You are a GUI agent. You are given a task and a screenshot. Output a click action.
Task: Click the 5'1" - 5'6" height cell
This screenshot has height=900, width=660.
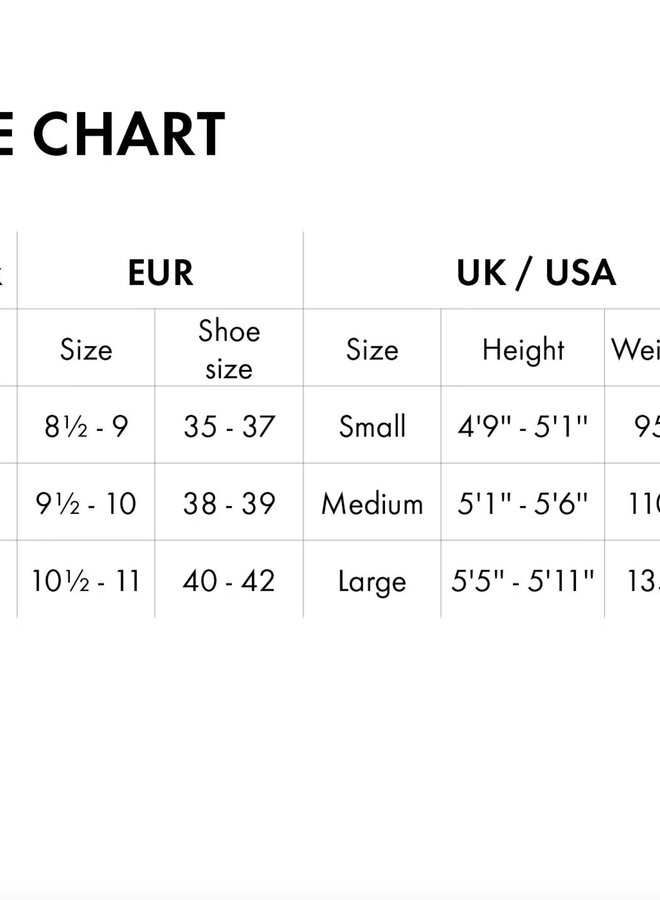[x=523, y=504]
